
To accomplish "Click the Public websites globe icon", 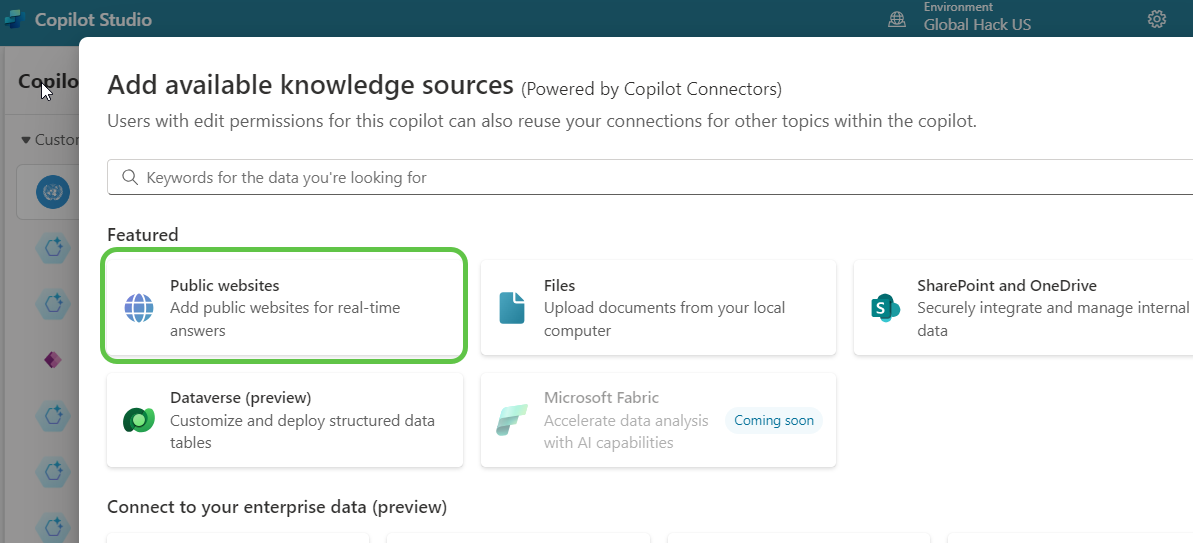I will coord(139,308).
